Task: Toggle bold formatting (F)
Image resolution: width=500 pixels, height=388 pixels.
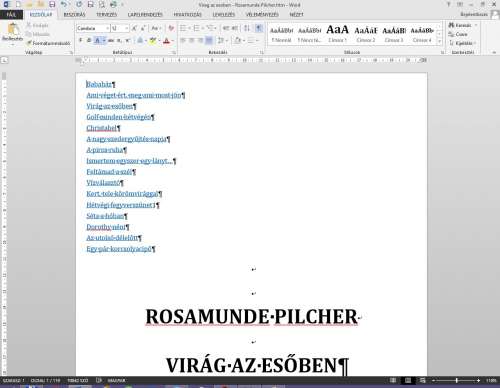Action: (x=80, y=41)
